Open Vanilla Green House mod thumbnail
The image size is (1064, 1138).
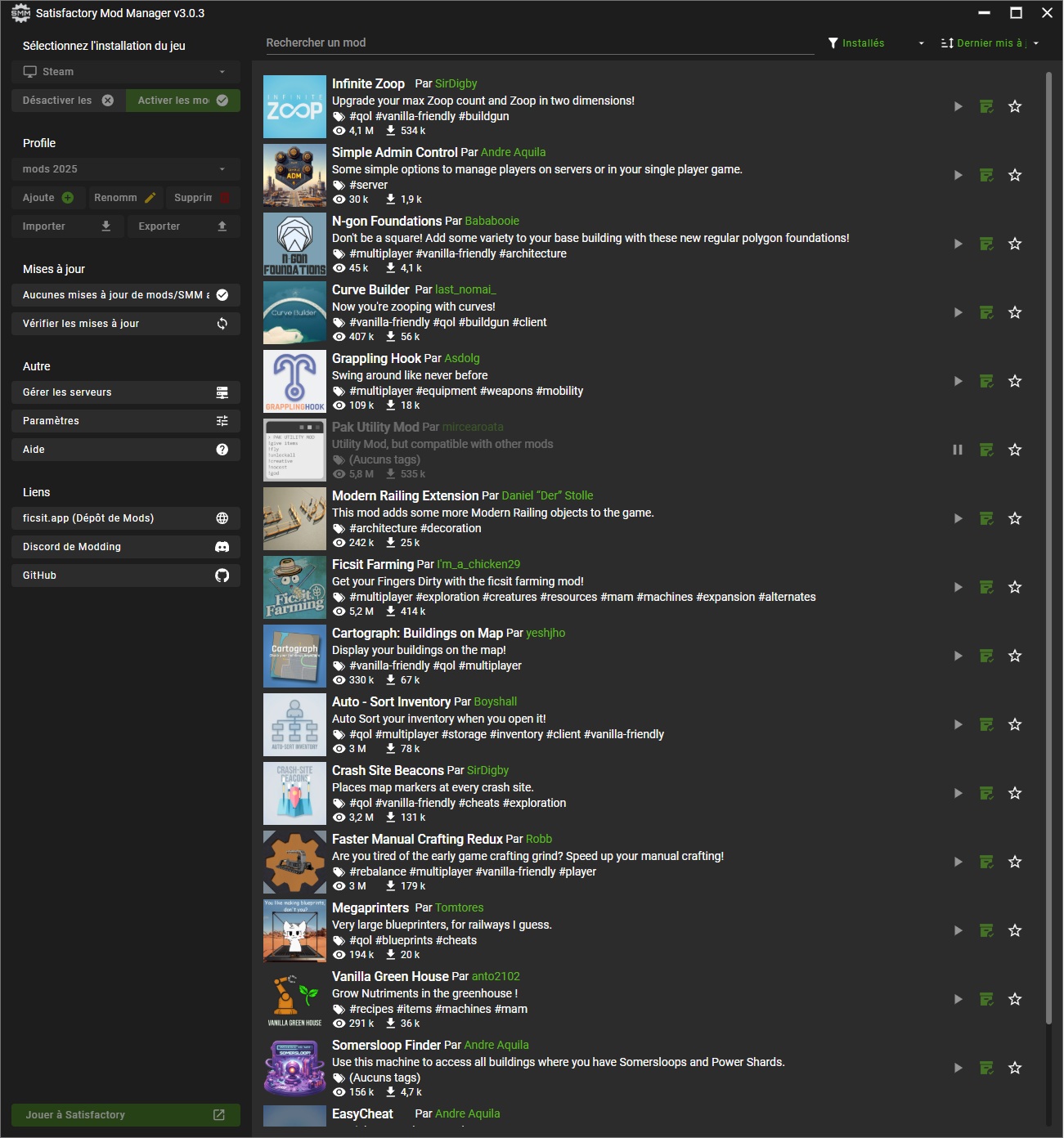[x=295, y=999]
